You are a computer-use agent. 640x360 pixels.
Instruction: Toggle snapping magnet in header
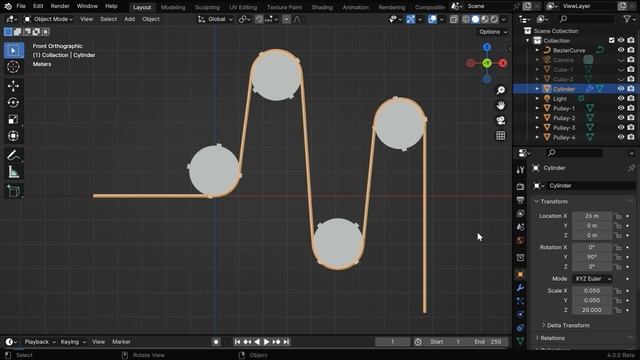tap(259, 19)
